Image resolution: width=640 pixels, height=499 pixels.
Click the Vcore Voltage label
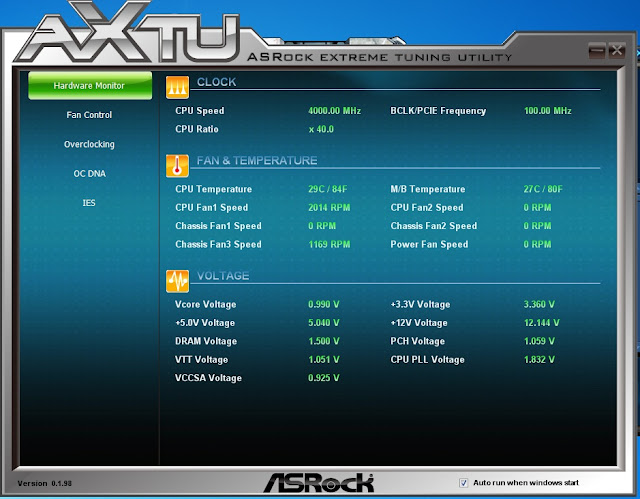coord(205,304)
